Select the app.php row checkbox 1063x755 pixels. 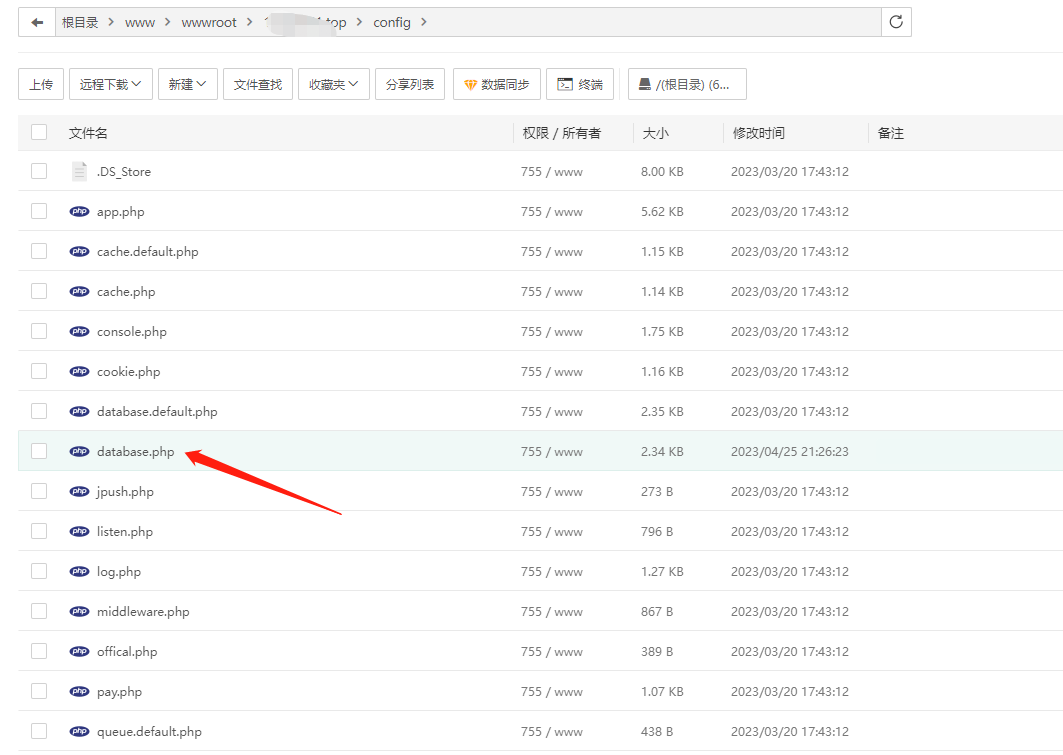pyautogui.click(x=39, y=211)
